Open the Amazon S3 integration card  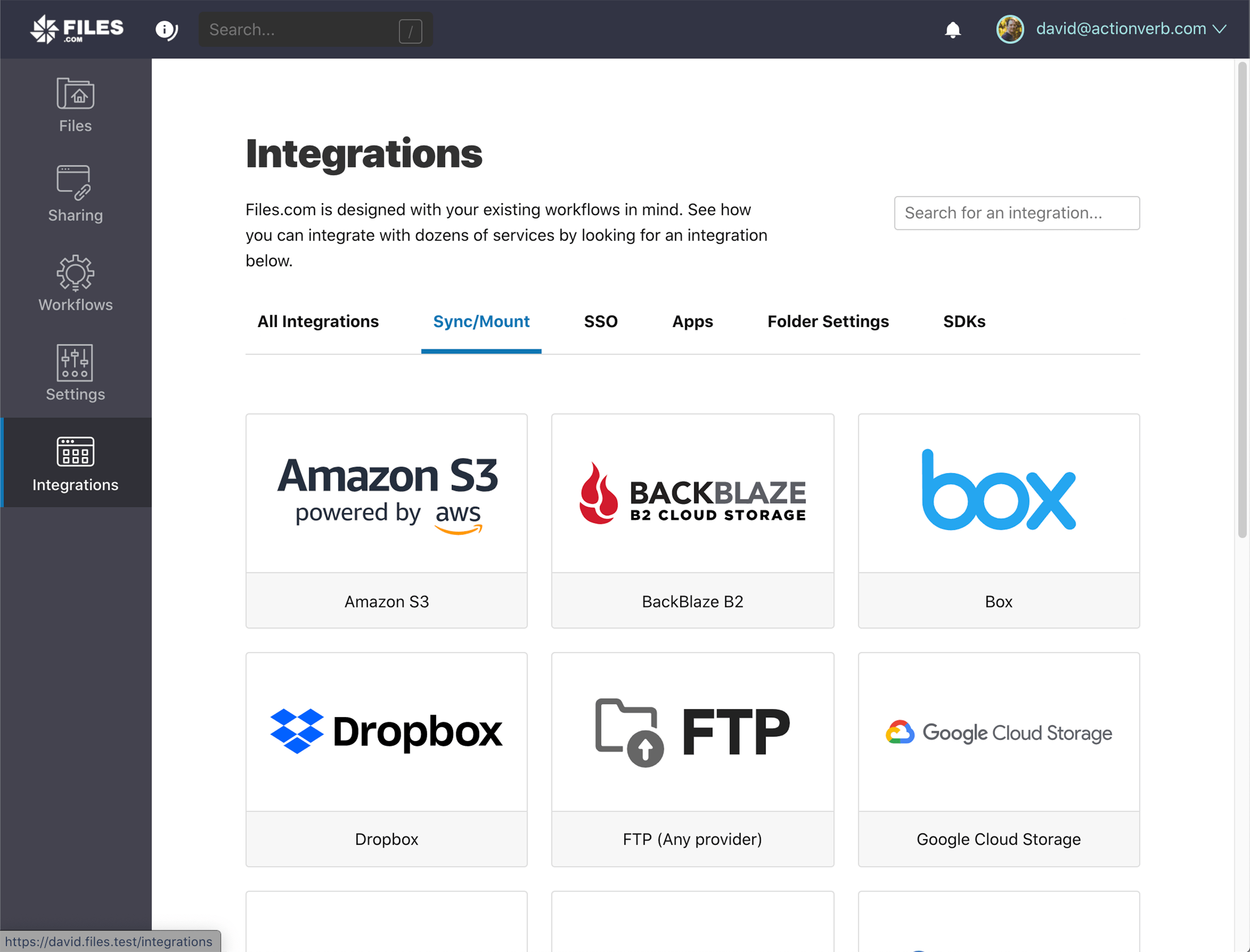coord(386,520)
